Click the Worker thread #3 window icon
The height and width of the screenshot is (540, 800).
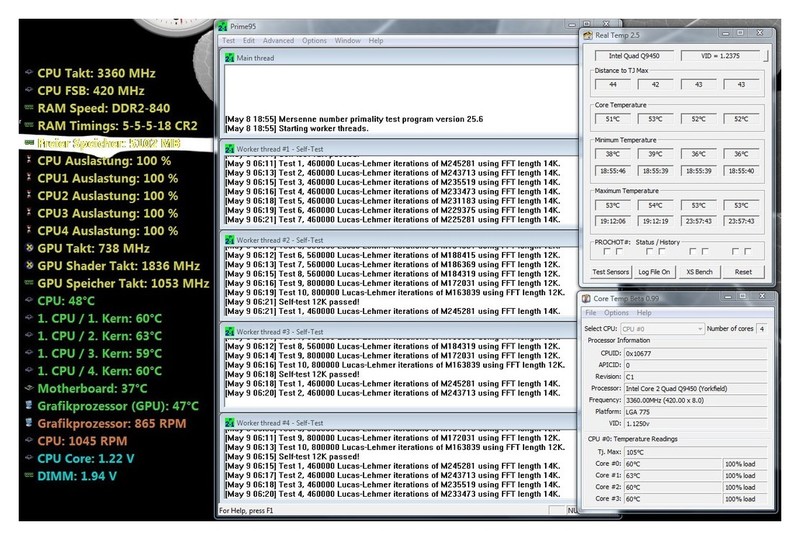click(x=230, y=332)
